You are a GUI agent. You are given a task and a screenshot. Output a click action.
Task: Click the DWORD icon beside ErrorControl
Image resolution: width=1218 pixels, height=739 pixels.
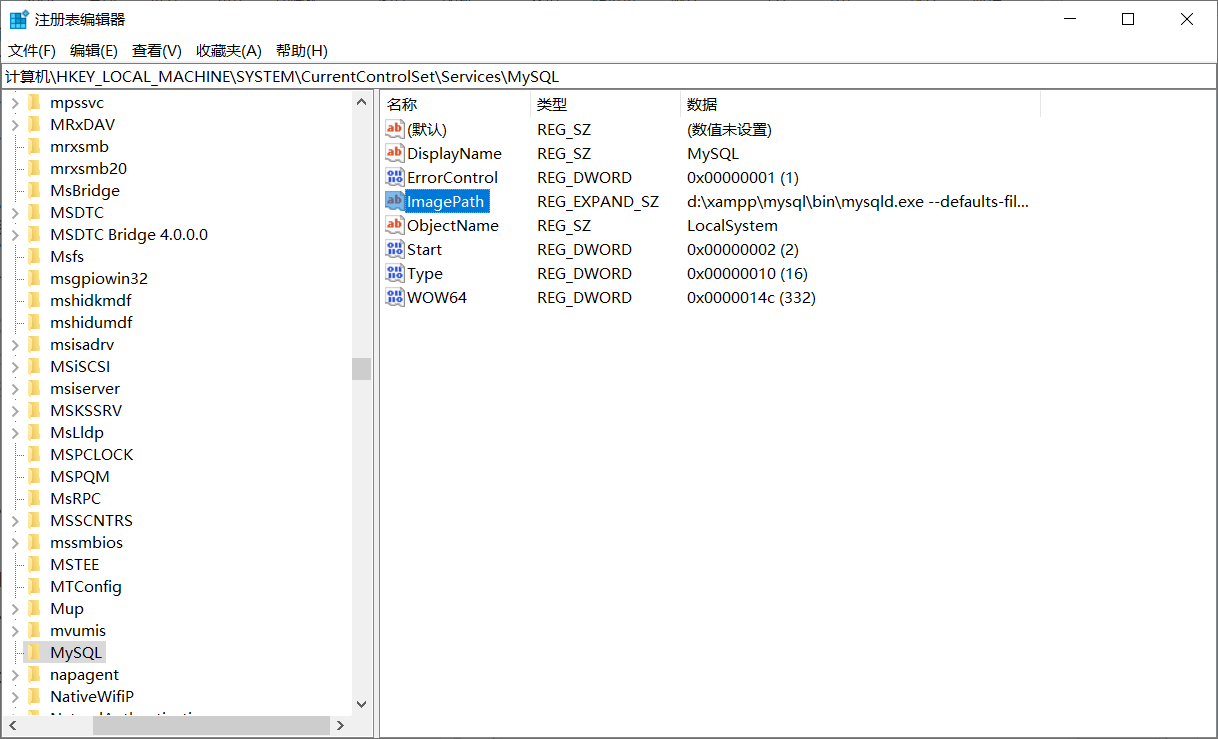pos(394,177)
